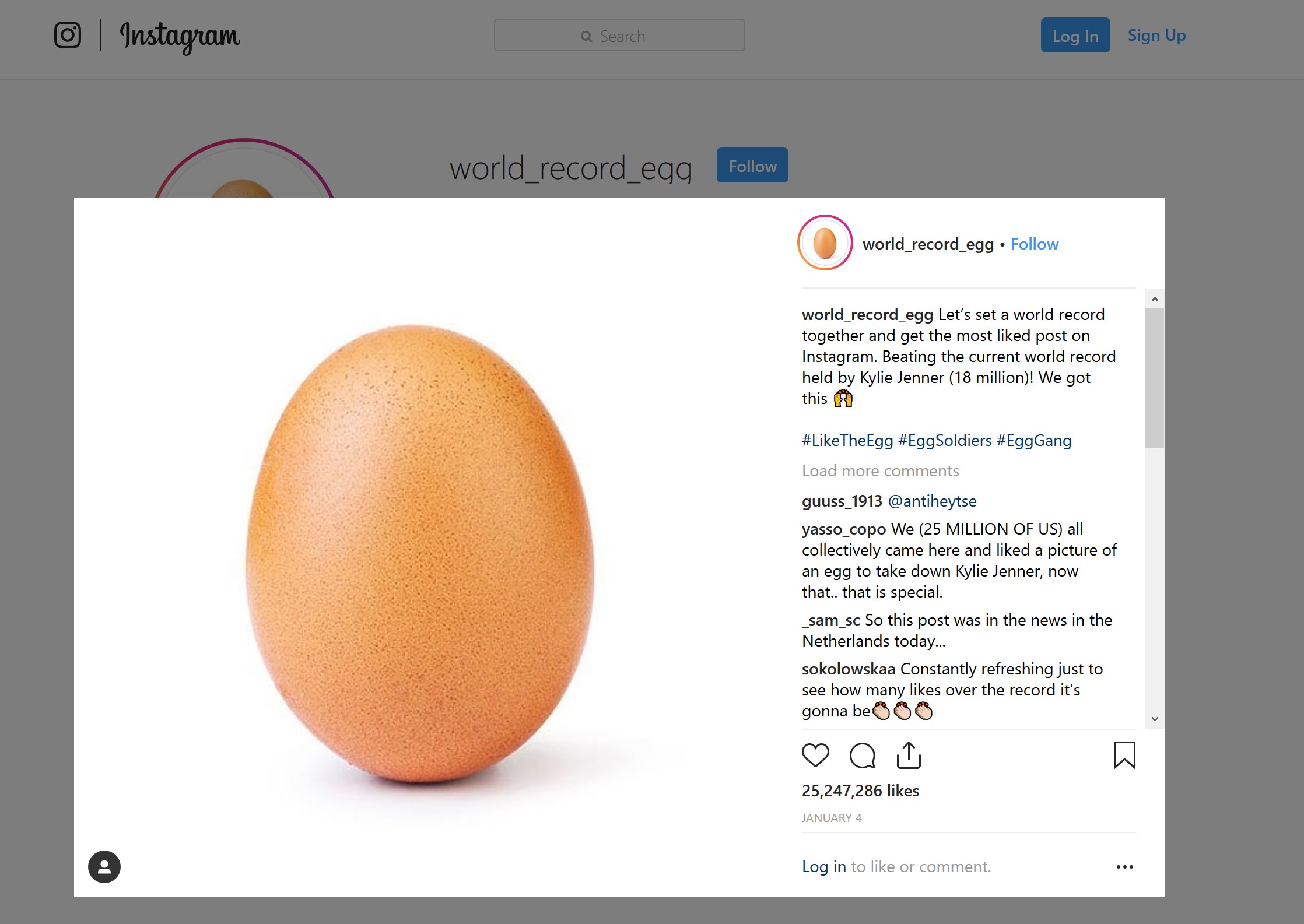Open the three-dot more options menu

pyautogui.click(x=1124, y=867)
